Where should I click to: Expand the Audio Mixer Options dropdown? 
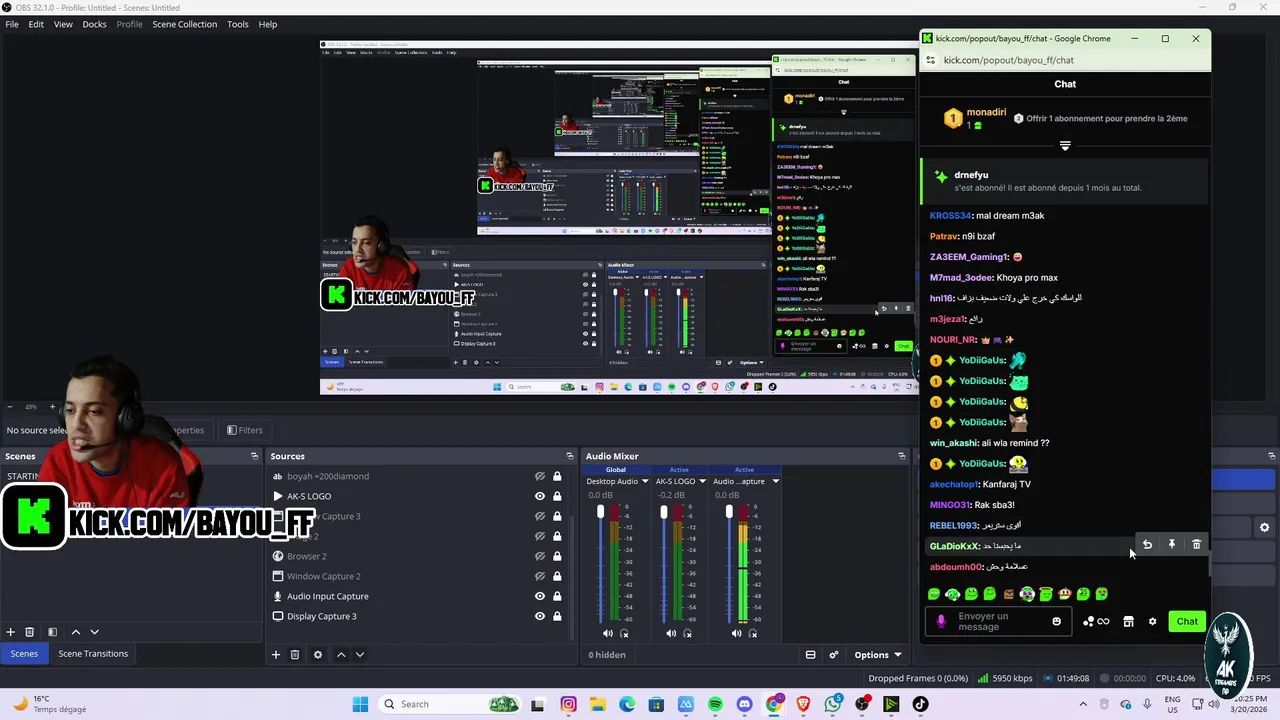[x=878, y=655]
